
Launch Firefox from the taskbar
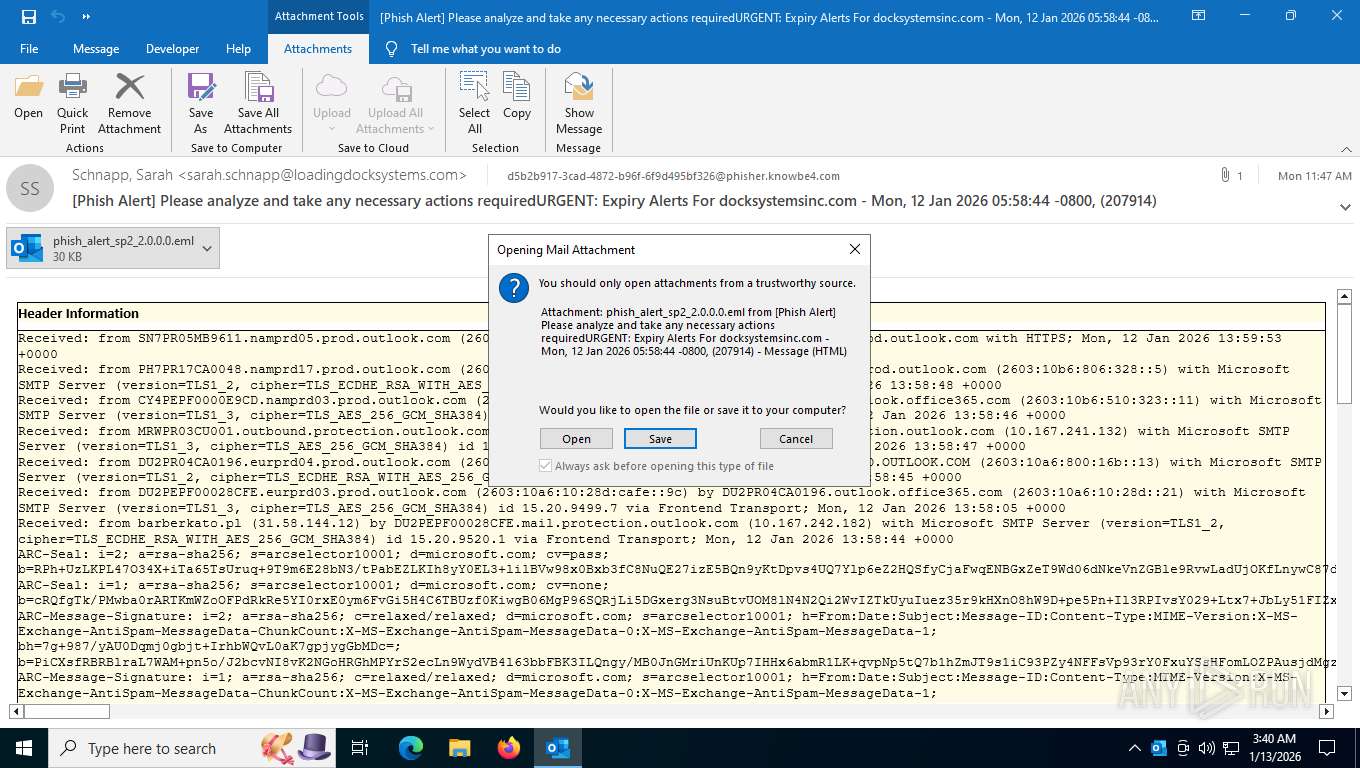pos(508,748)
